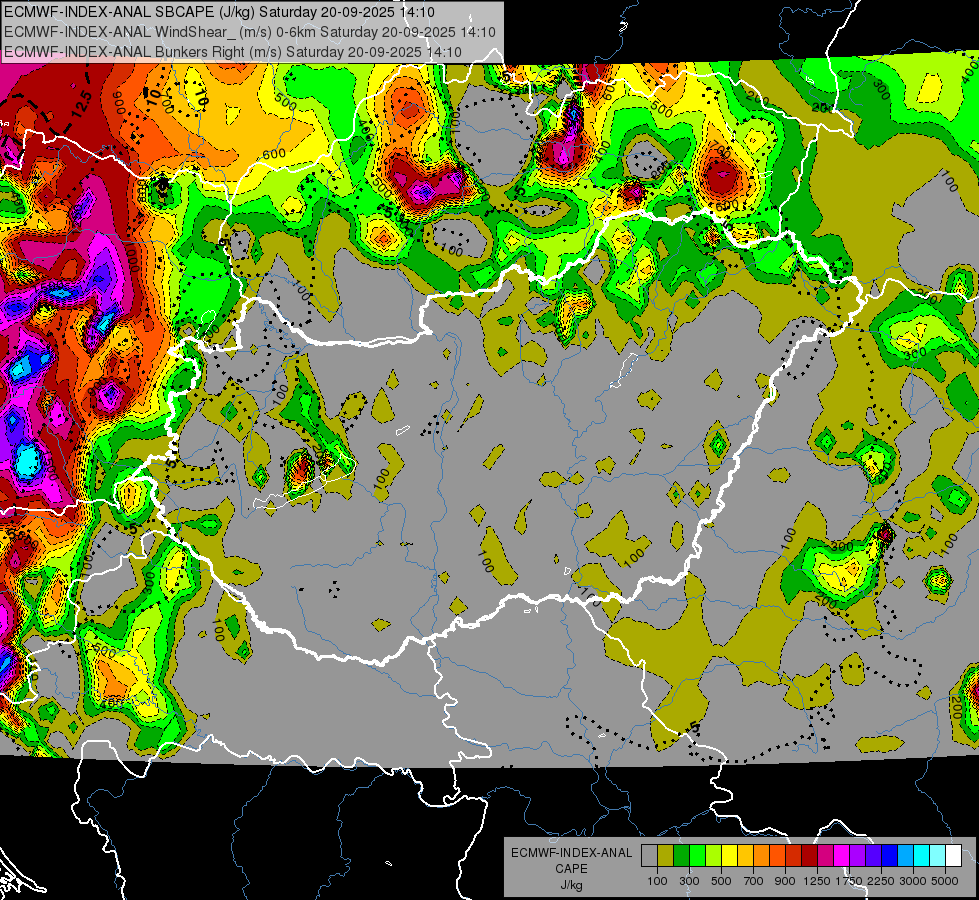
Task: Click the legend tick label 900
Action: pyautogui.click(x=785, y=881)
